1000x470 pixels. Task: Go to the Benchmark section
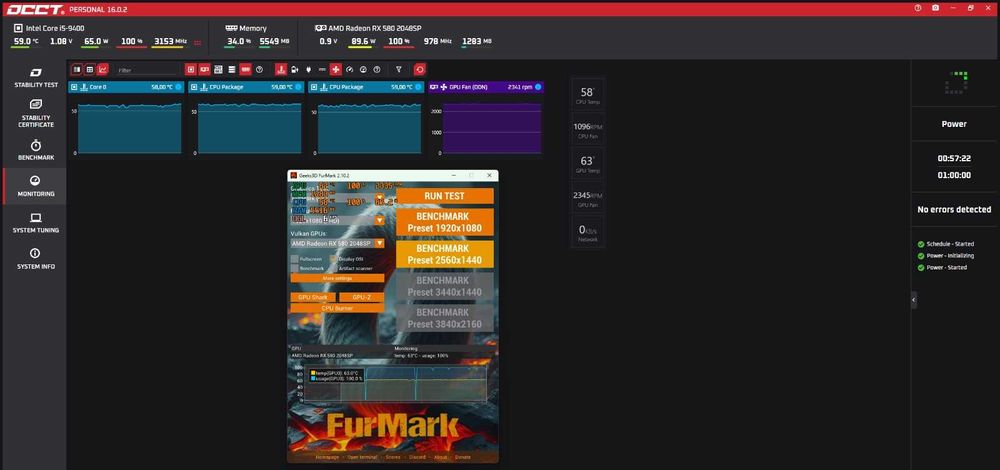click(x=36, y=151)
